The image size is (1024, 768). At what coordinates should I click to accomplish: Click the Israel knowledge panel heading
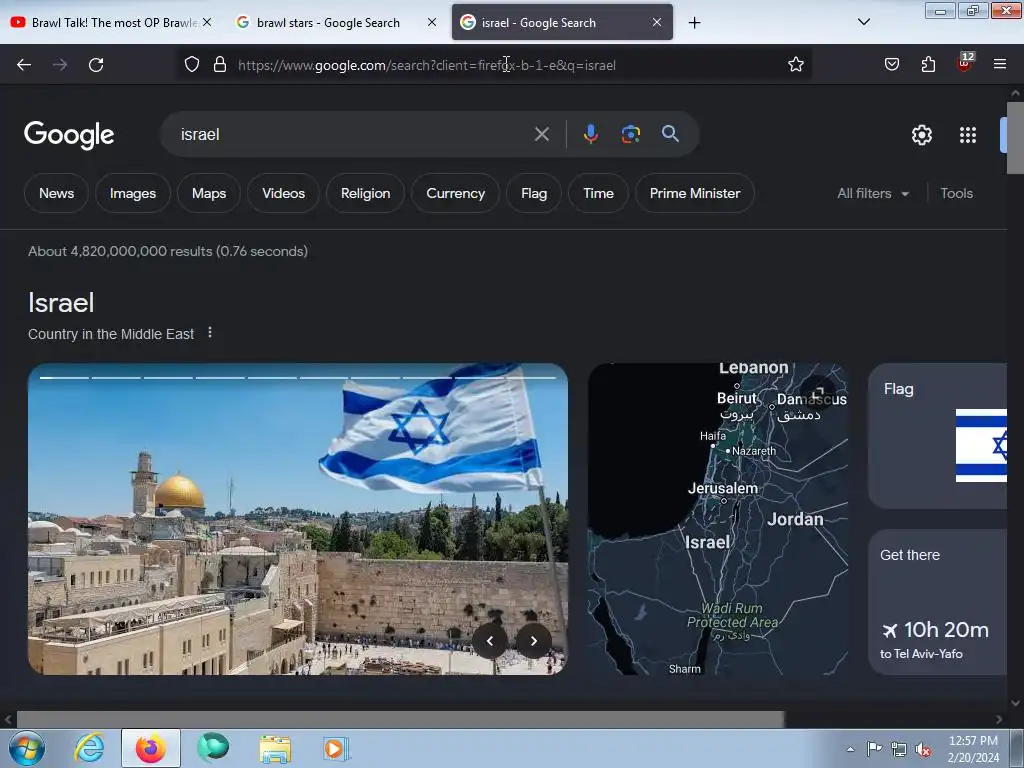click(61, 302)
